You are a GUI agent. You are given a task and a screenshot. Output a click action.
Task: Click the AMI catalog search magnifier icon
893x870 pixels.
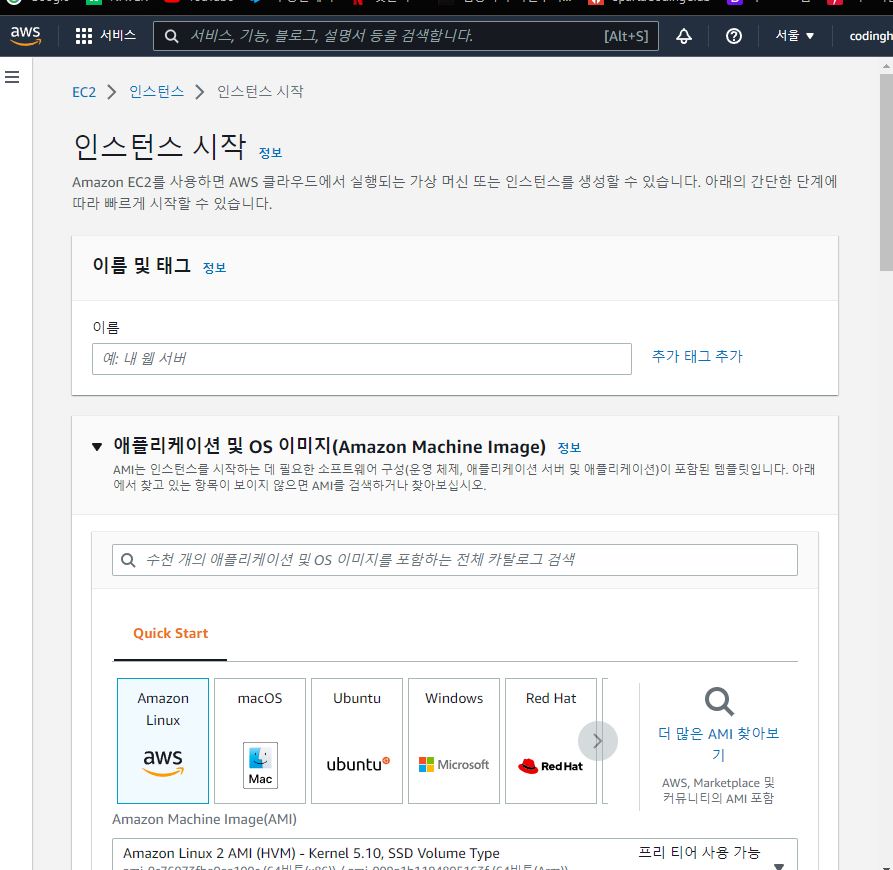coord(128,560)
